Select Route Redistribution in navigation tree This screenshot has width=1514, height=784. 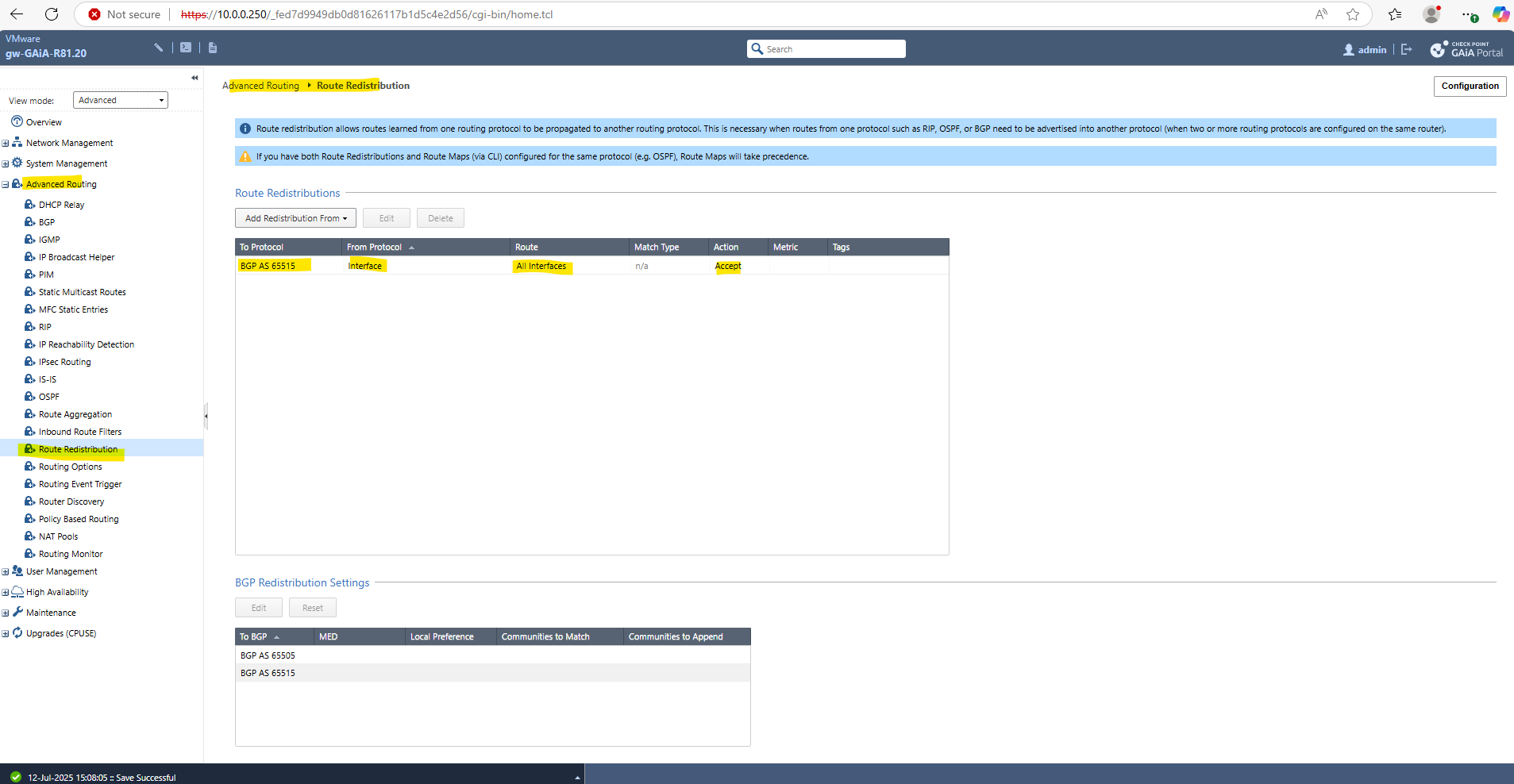coord(78,449)
